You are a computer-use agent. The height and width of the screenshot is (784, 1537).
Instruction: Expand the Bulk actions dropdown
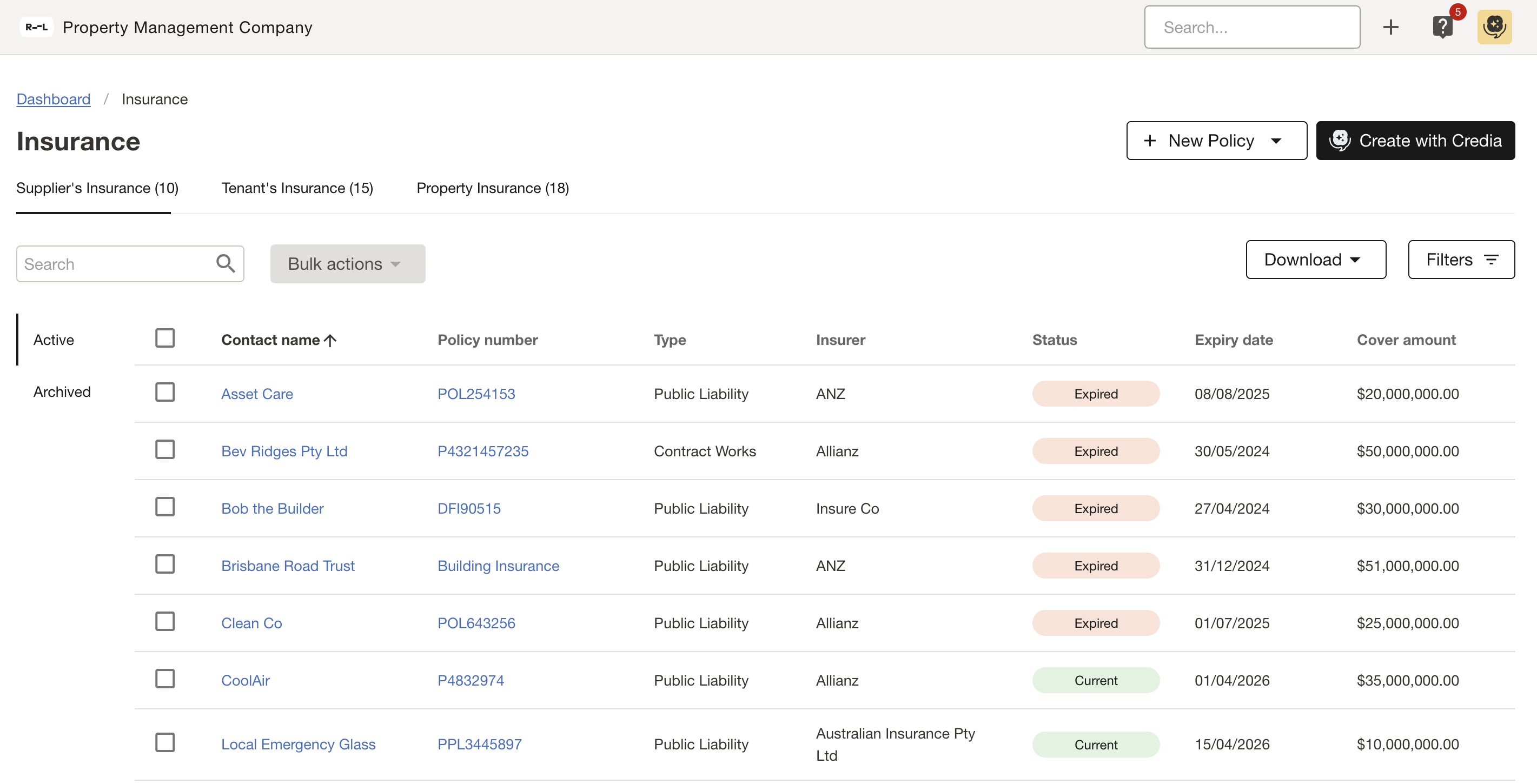pyautogui.click(x=347, y=264)
